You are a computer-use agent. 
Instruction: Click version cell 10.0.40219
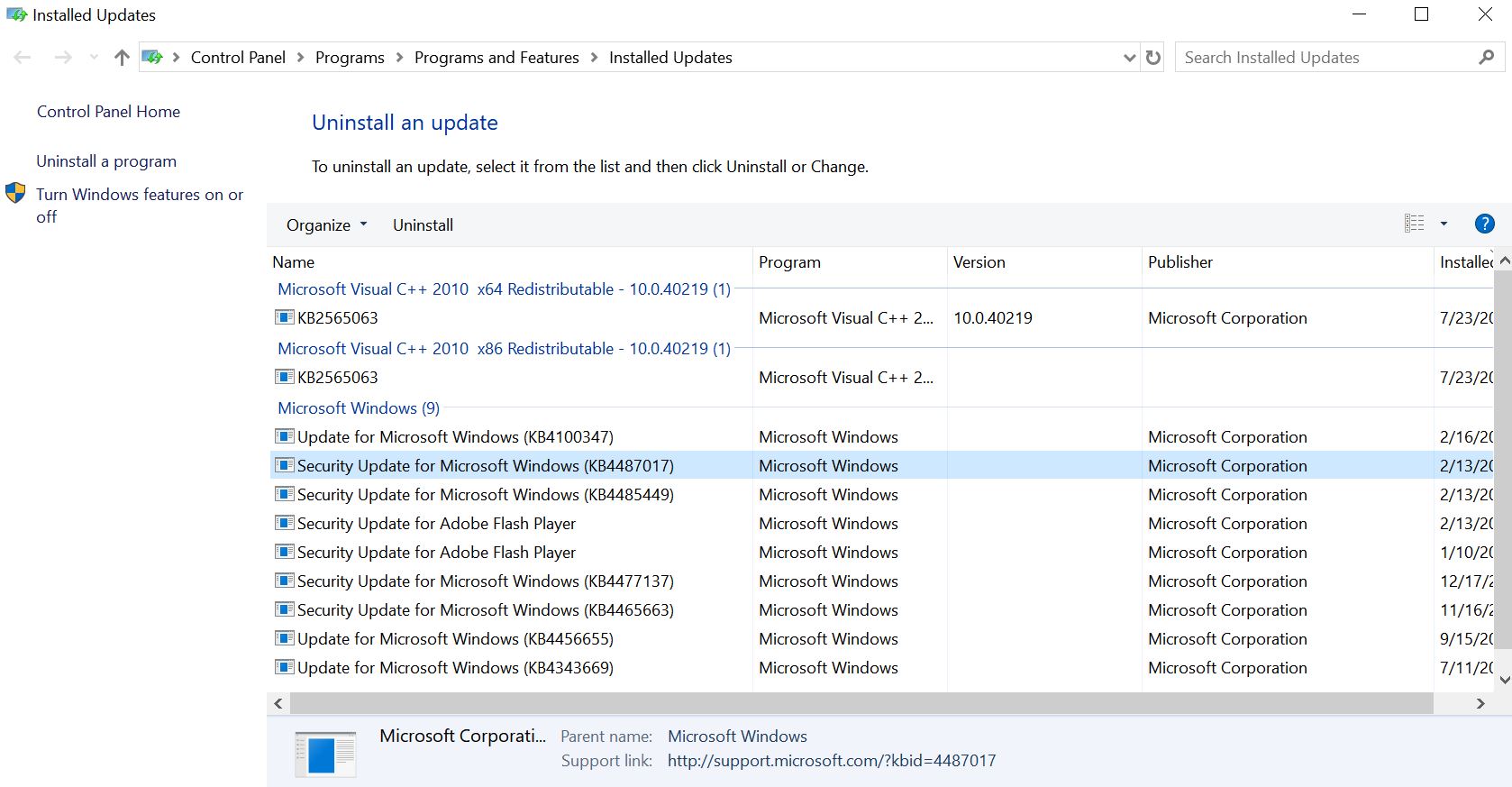(x=993, y=318)
